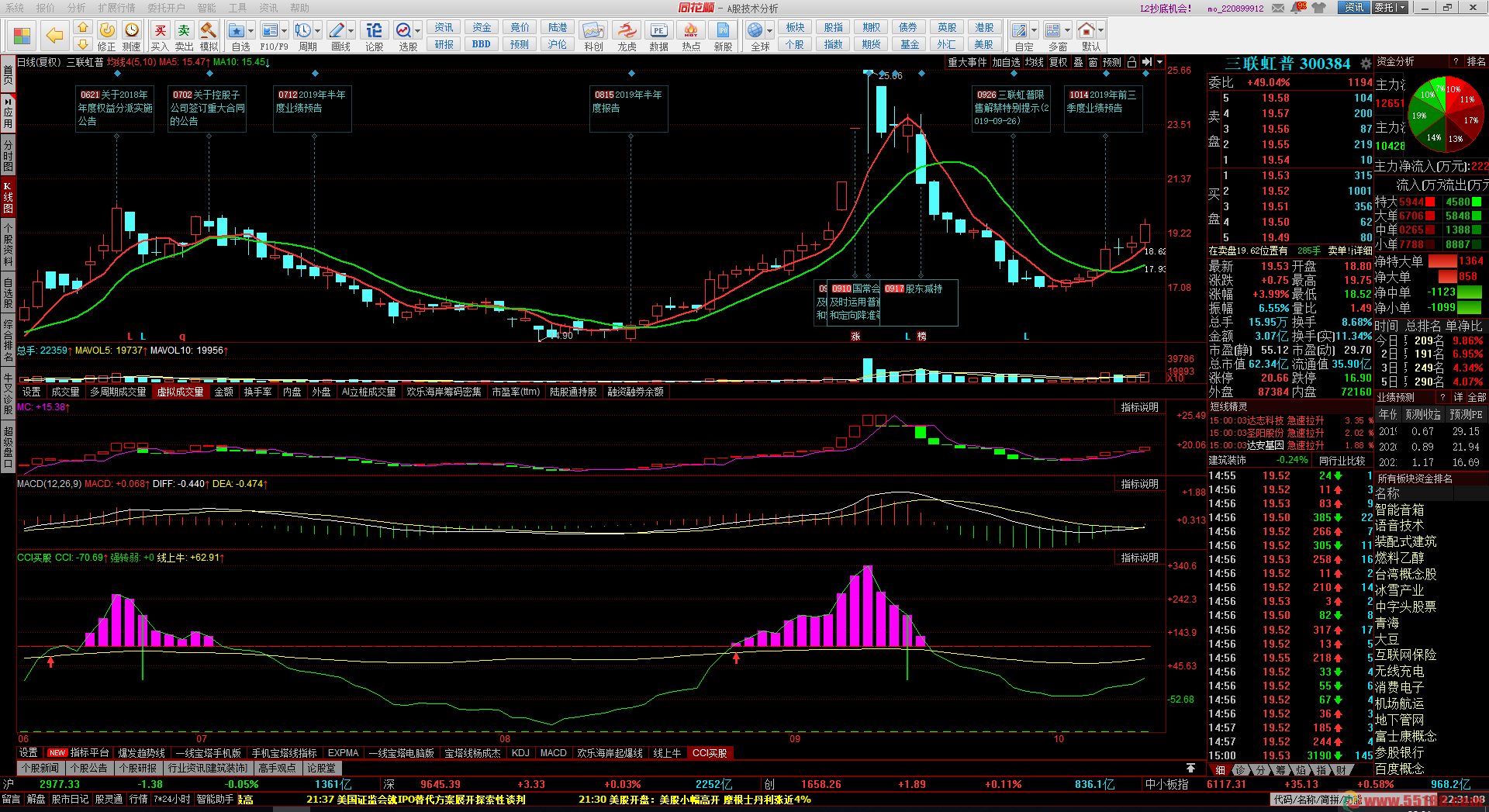
Task: Open the 自选 watchlist star folder icon
Action: [x=237, y=31]
